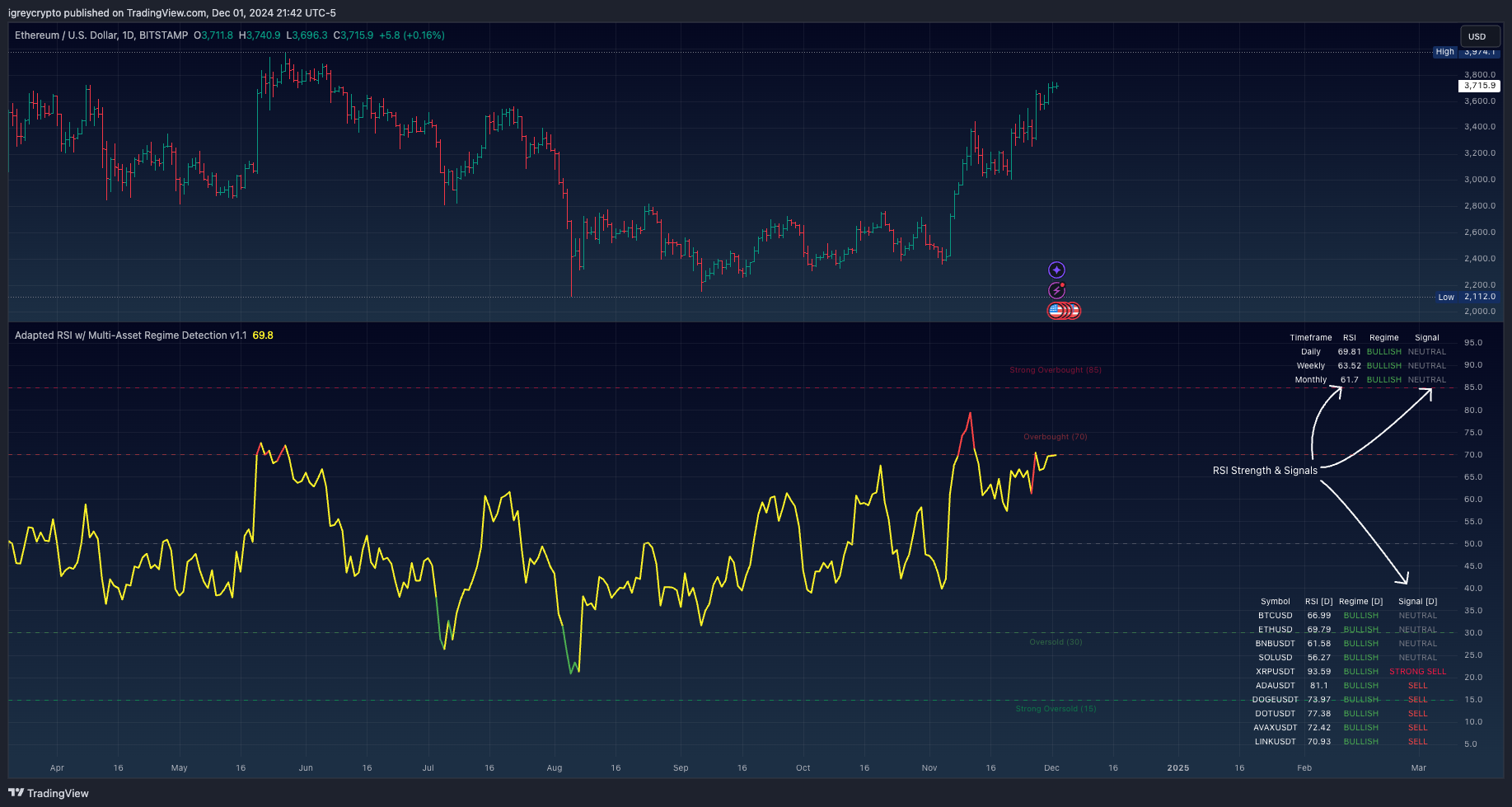The width and height of the screenshot is (1512, 807).
Task: Click the Ethereum / U.S. Dollar chart title
Action: pos(101,35)
